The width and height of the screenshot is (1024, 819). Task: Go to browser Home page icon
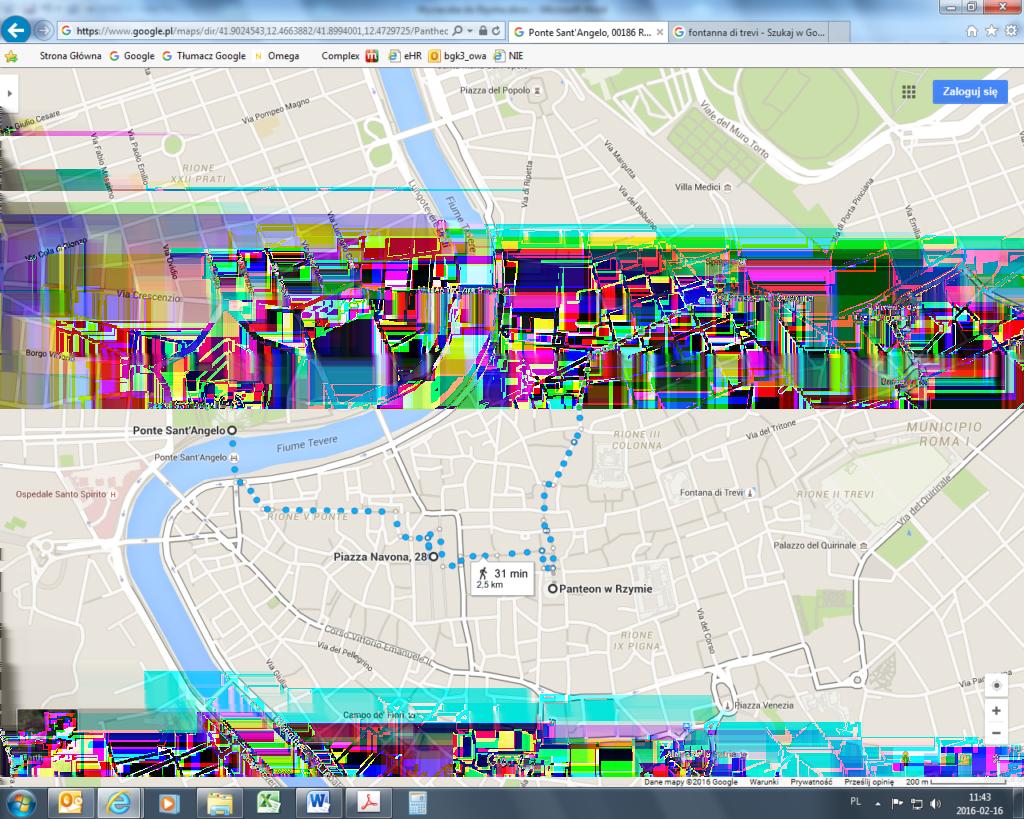pyautogui.click(x=972, y=31)
